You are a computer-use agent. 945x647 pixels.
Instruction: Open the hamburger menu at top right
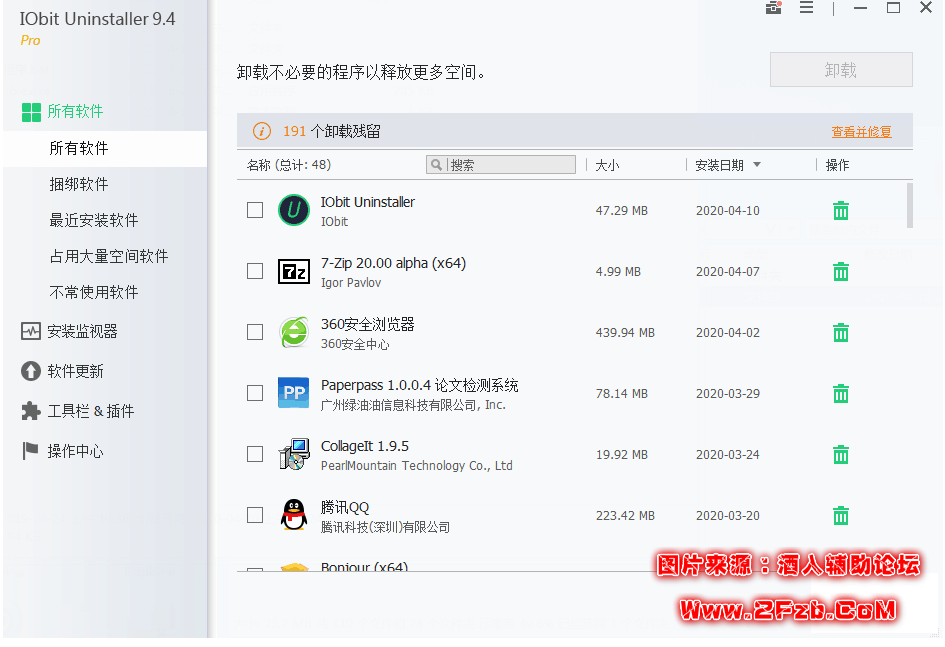tap(805, 8)
